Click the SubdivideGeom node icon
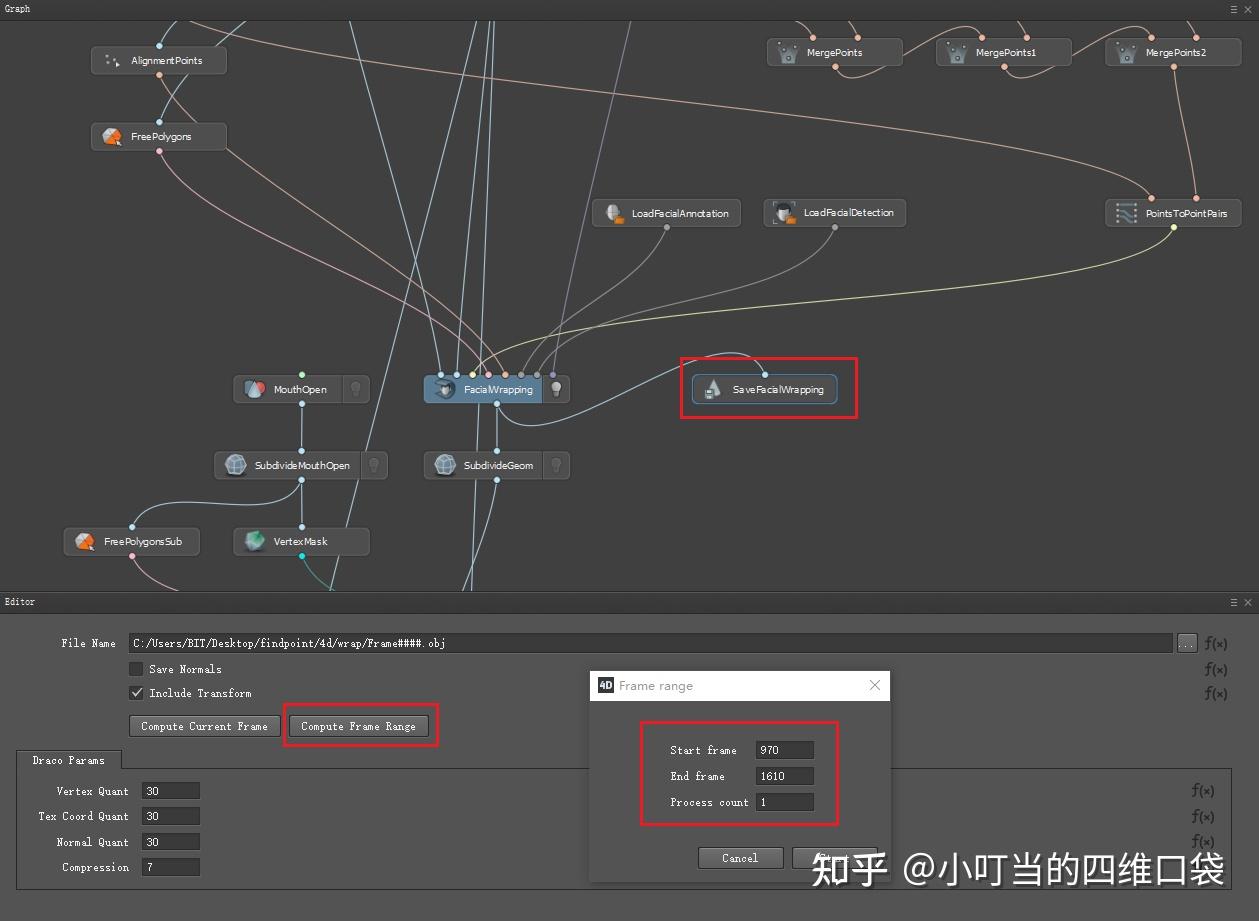Image resolution: width=1259 pixels, height=921 pixels. (x=444, y=464)
